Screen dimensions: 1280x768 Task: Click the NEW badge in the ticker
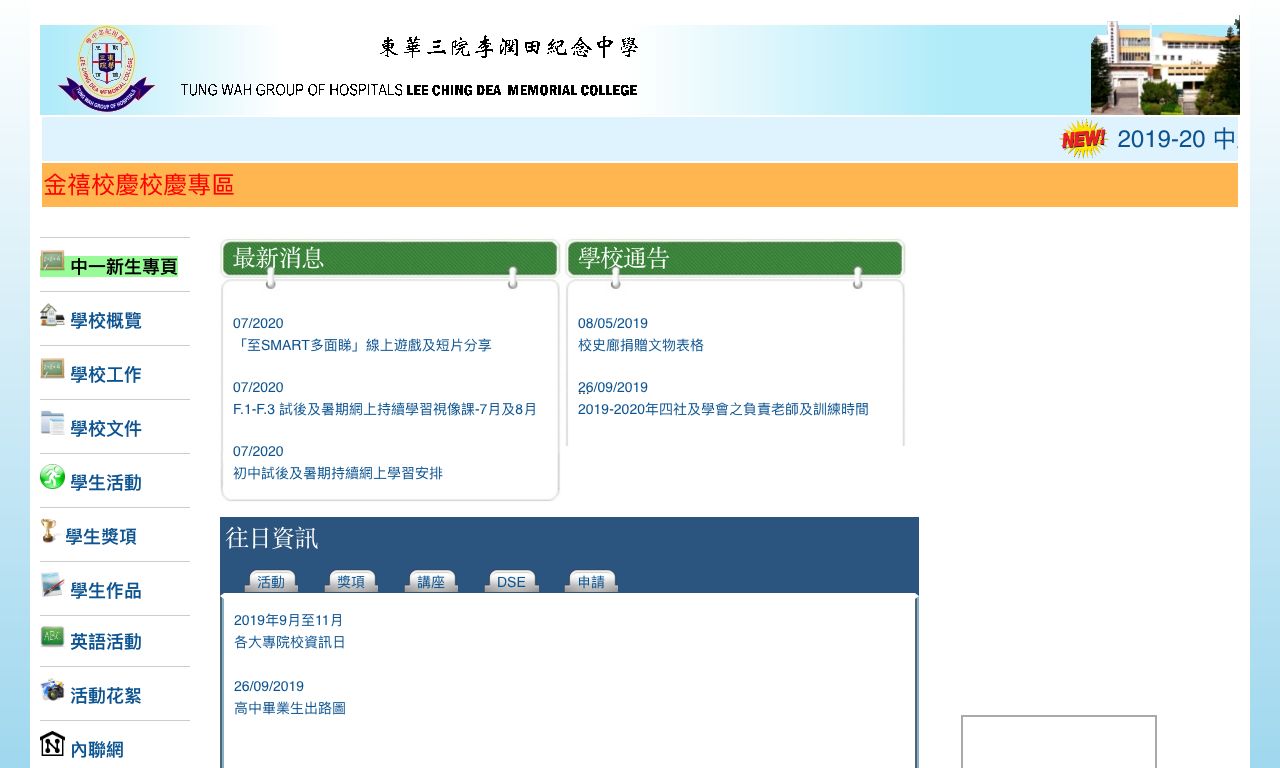coord(1083,139)
